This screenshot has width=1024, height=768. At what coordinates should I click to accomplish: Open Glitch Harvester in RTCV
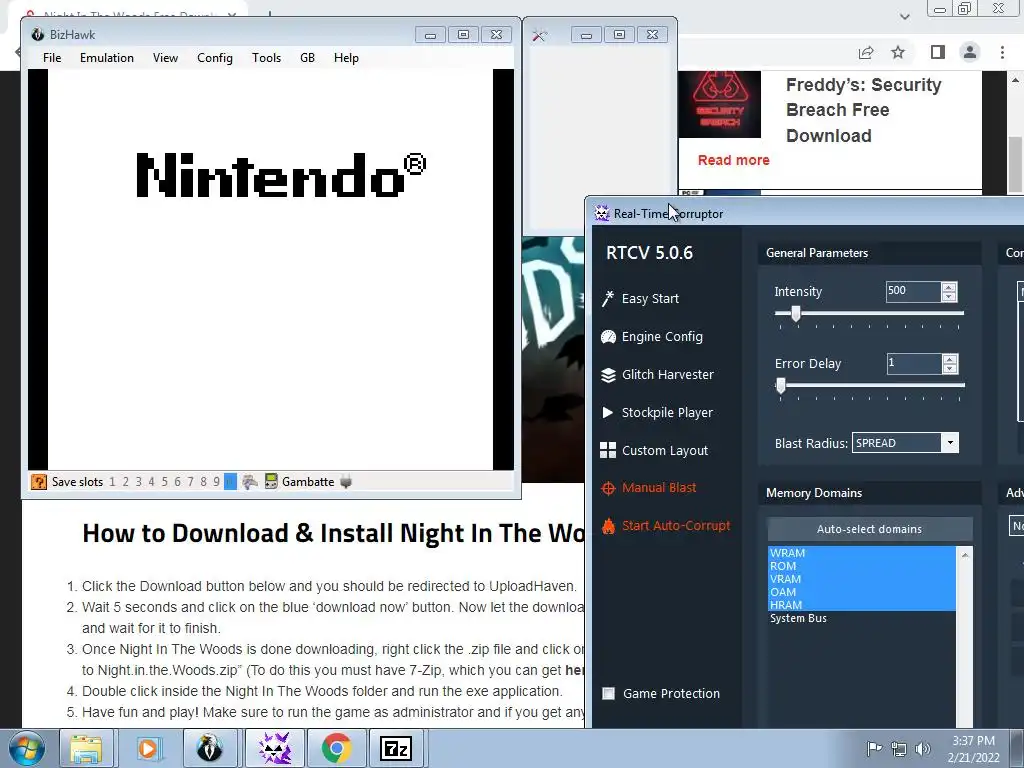(657, 374)
